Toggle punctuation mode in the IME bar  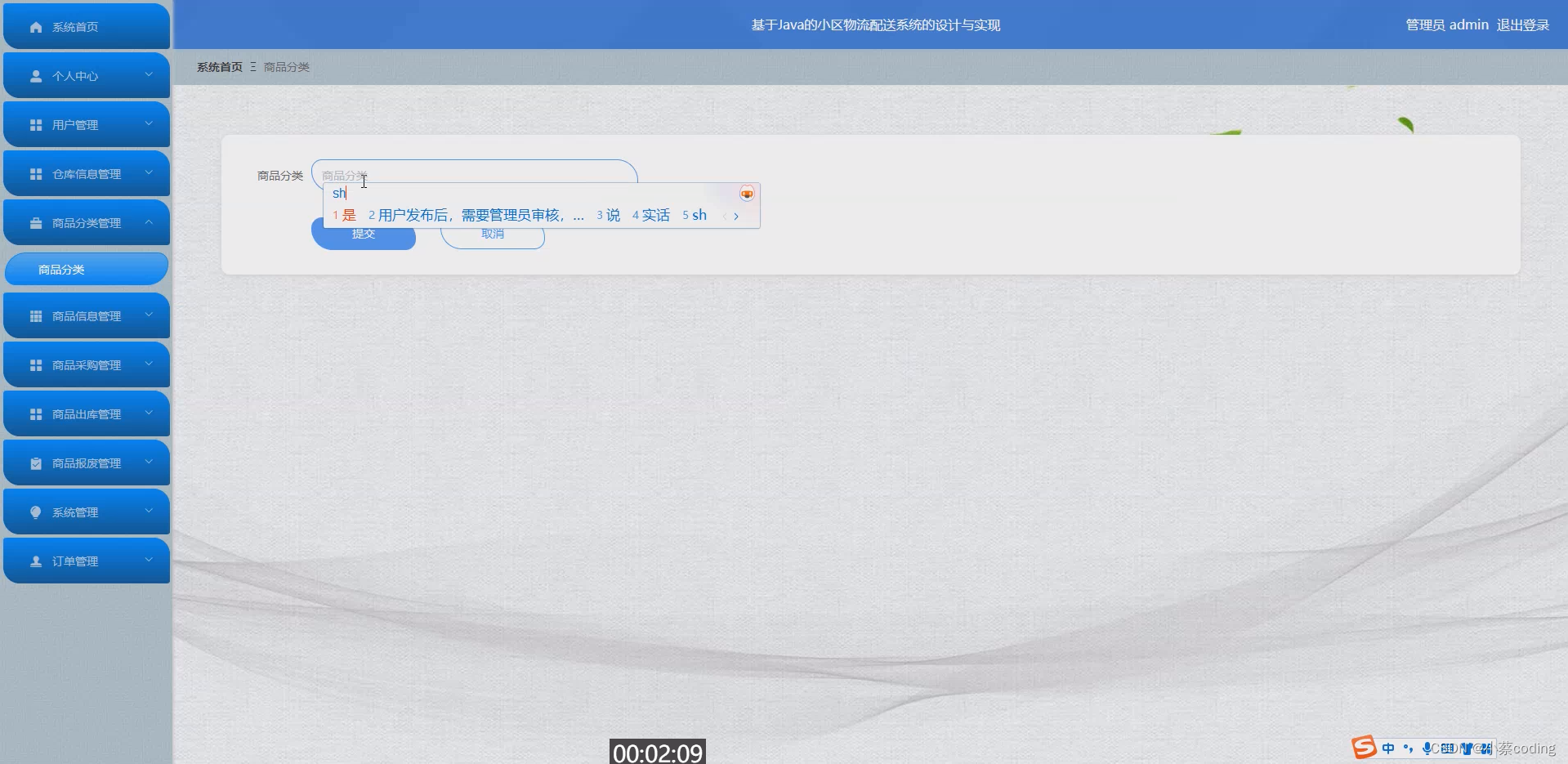[x=1408, y=748]
